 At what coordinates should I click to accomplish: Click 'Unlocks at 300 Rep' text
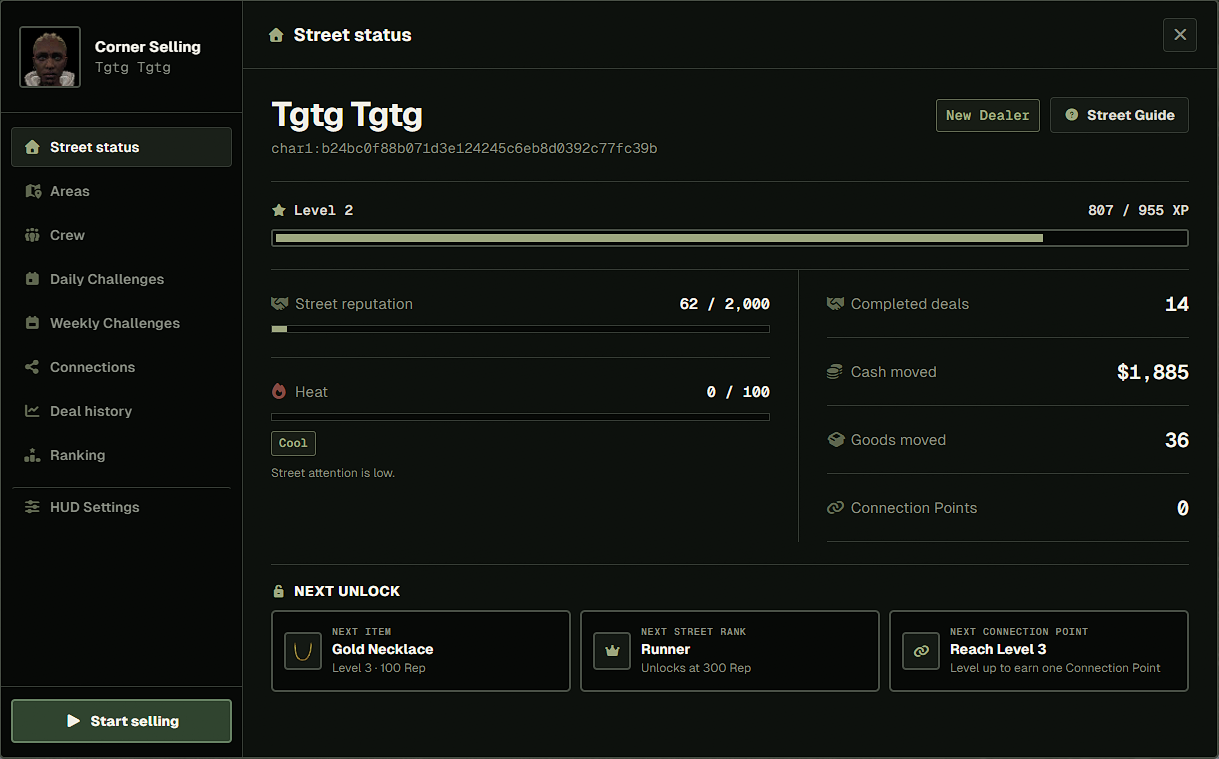pos(696,668)
